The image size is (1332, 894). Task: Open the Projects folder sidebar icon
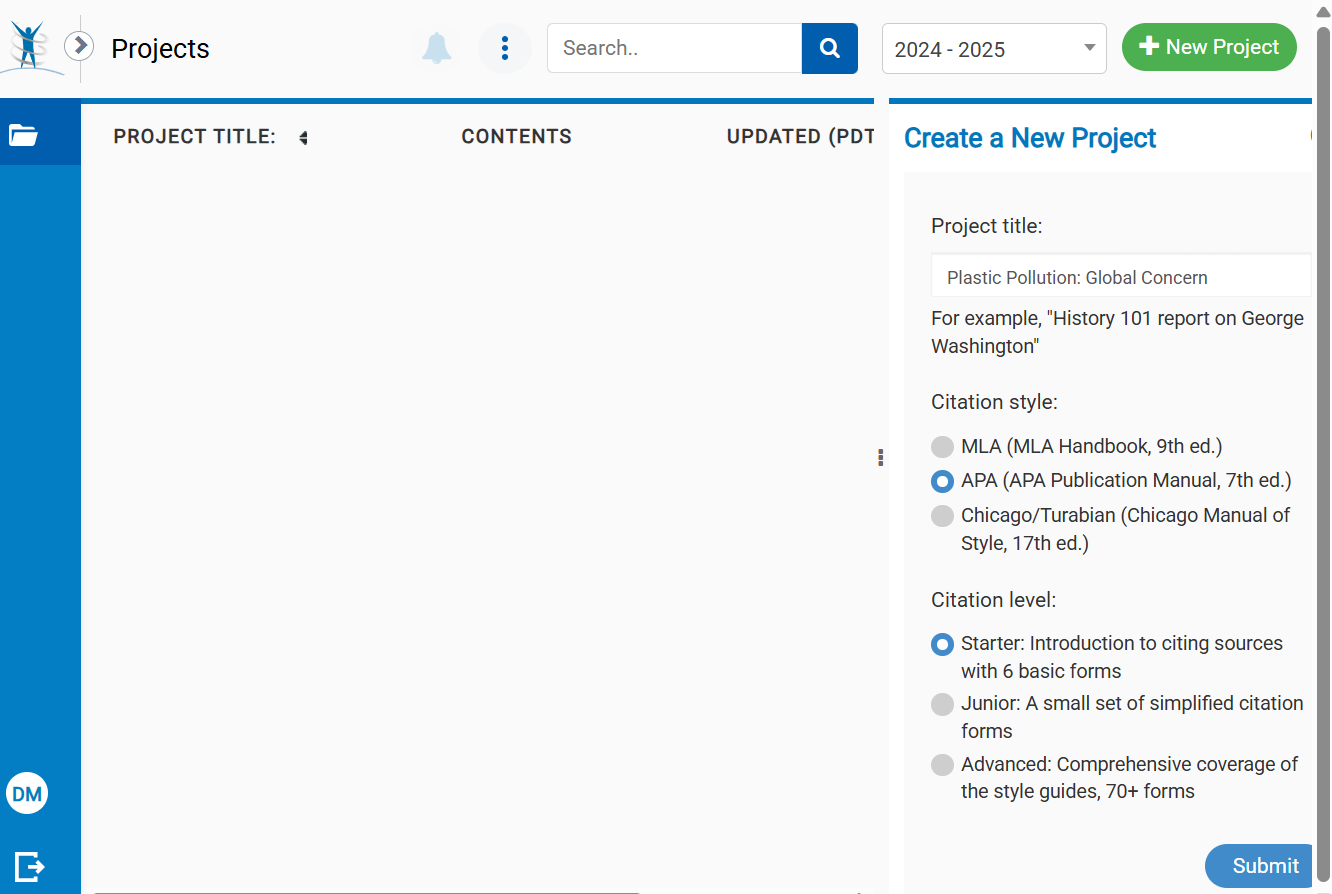point(24,135)
